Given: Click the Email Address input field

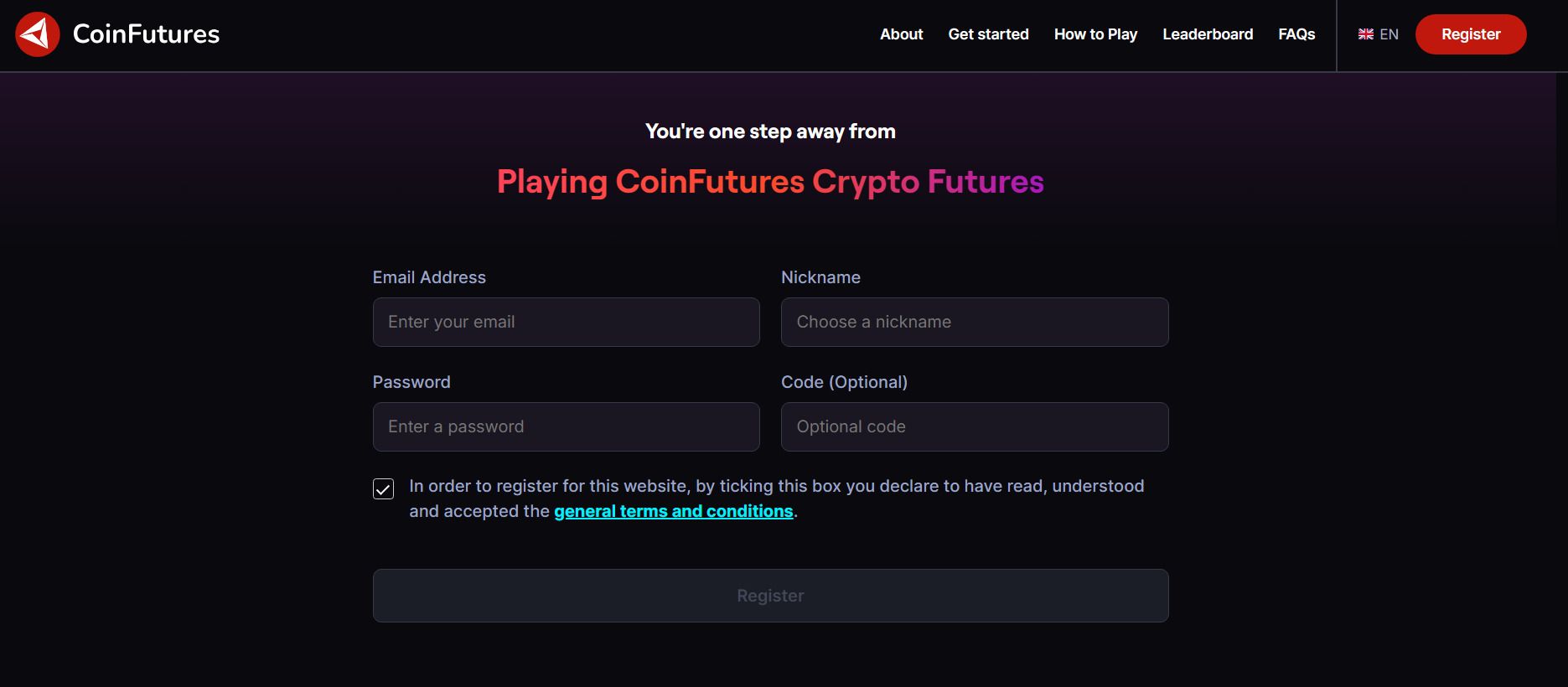Looking at the screenshot, I should pos(566,322).
